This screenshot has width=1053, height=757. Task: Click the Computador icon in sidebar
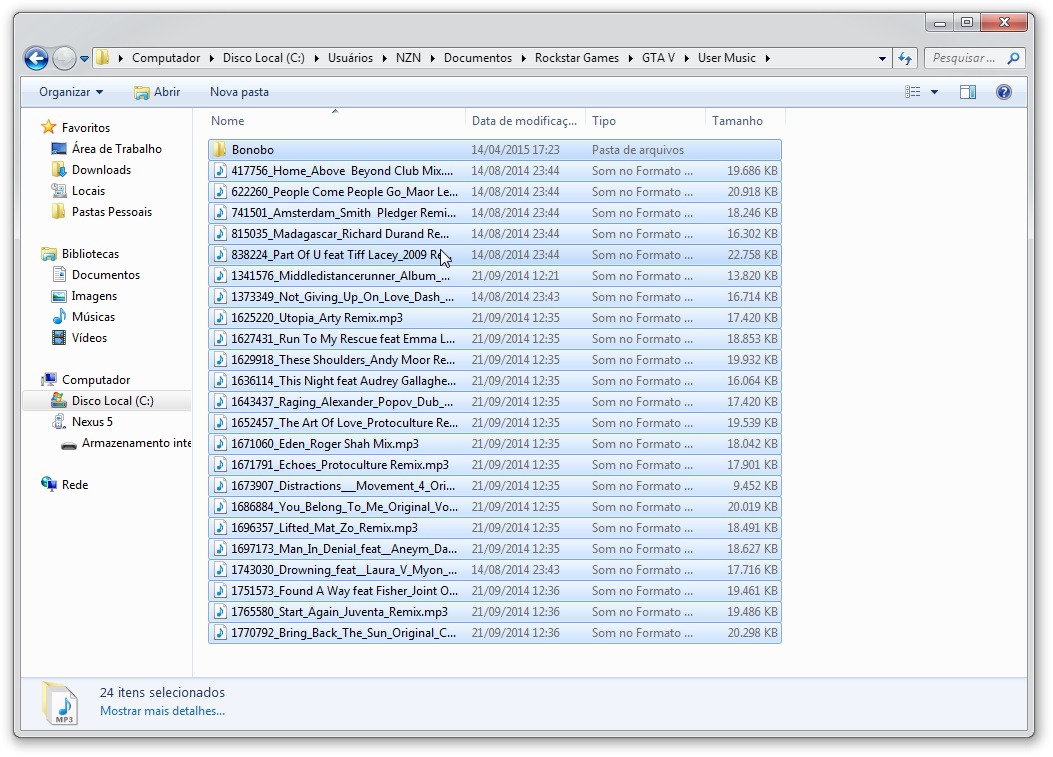coord(48,380)
